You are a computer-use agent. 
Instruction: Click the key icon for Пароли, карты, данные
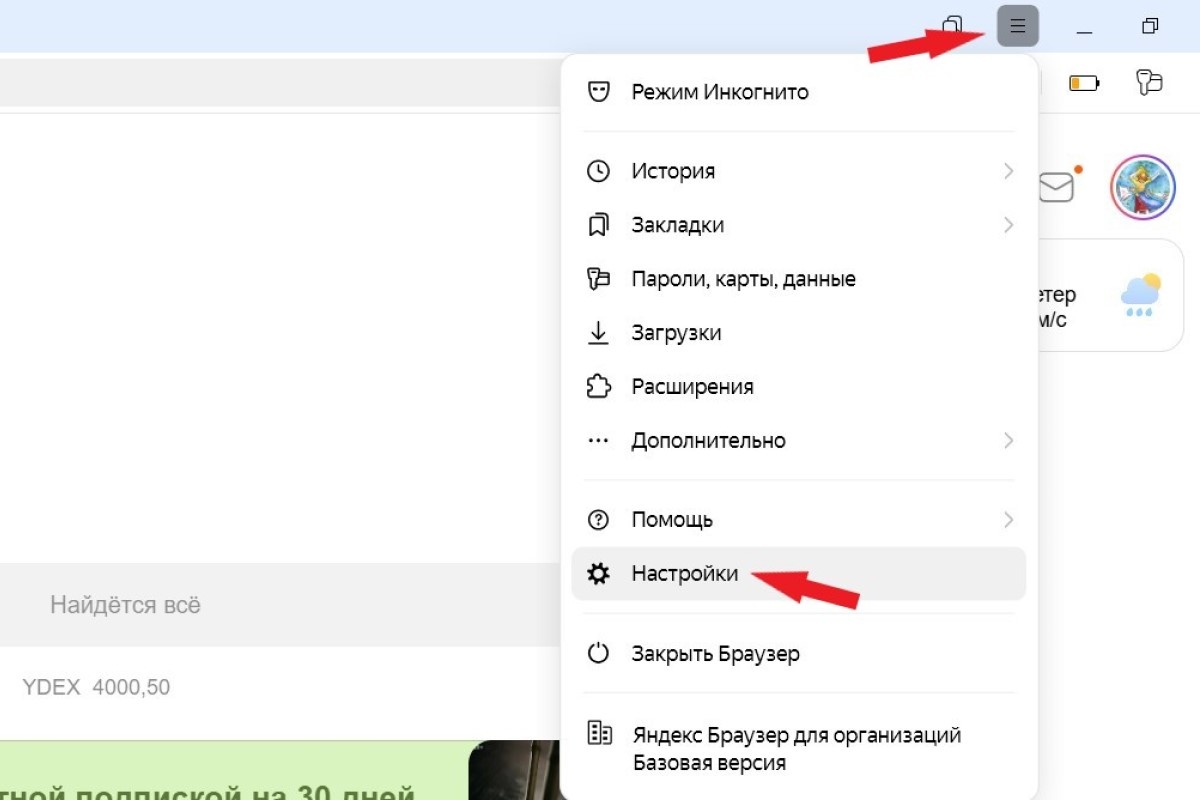598,279
